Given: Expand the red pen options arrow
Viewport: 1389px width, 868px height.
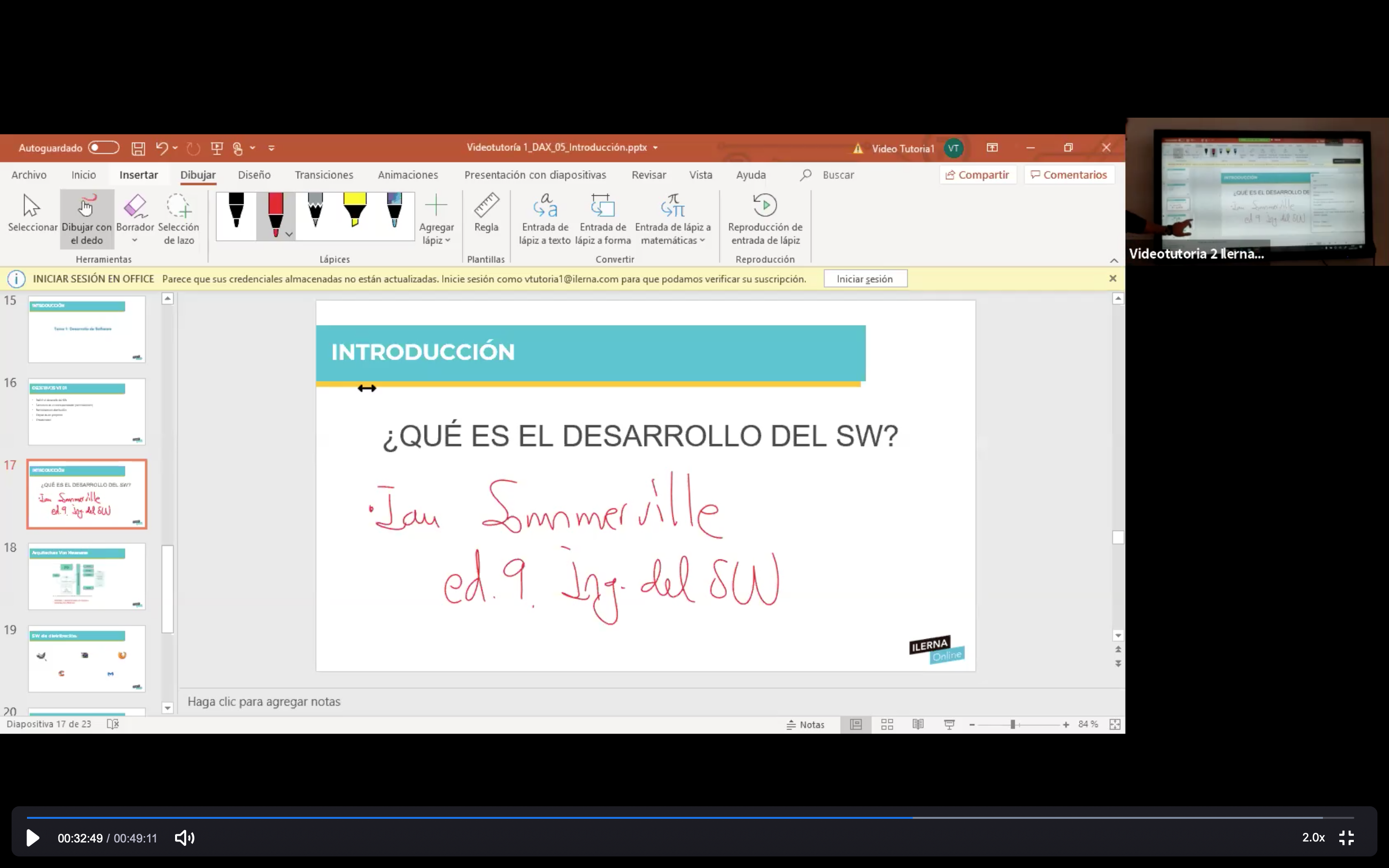Looking at the screenshot, I should point(289,234).
